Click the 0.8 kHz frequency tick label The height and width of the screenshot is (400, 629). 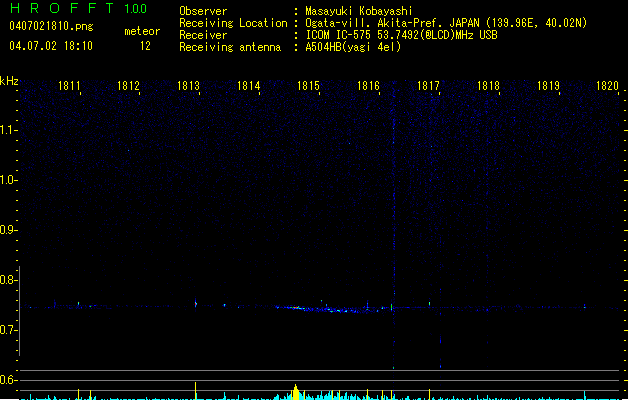pyautogui.click(x=8, y=280)
